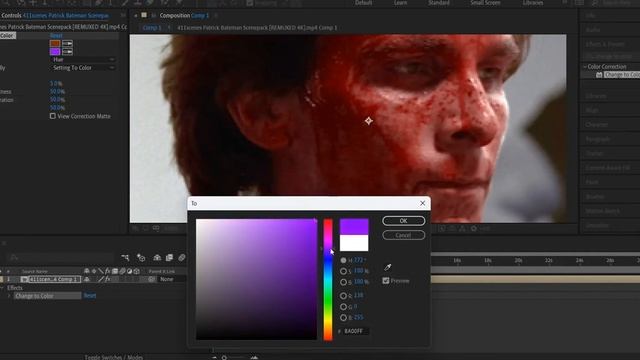The image size is (640, 360).
Task: Click Cancel in the To color dialog
Action: 403,235
